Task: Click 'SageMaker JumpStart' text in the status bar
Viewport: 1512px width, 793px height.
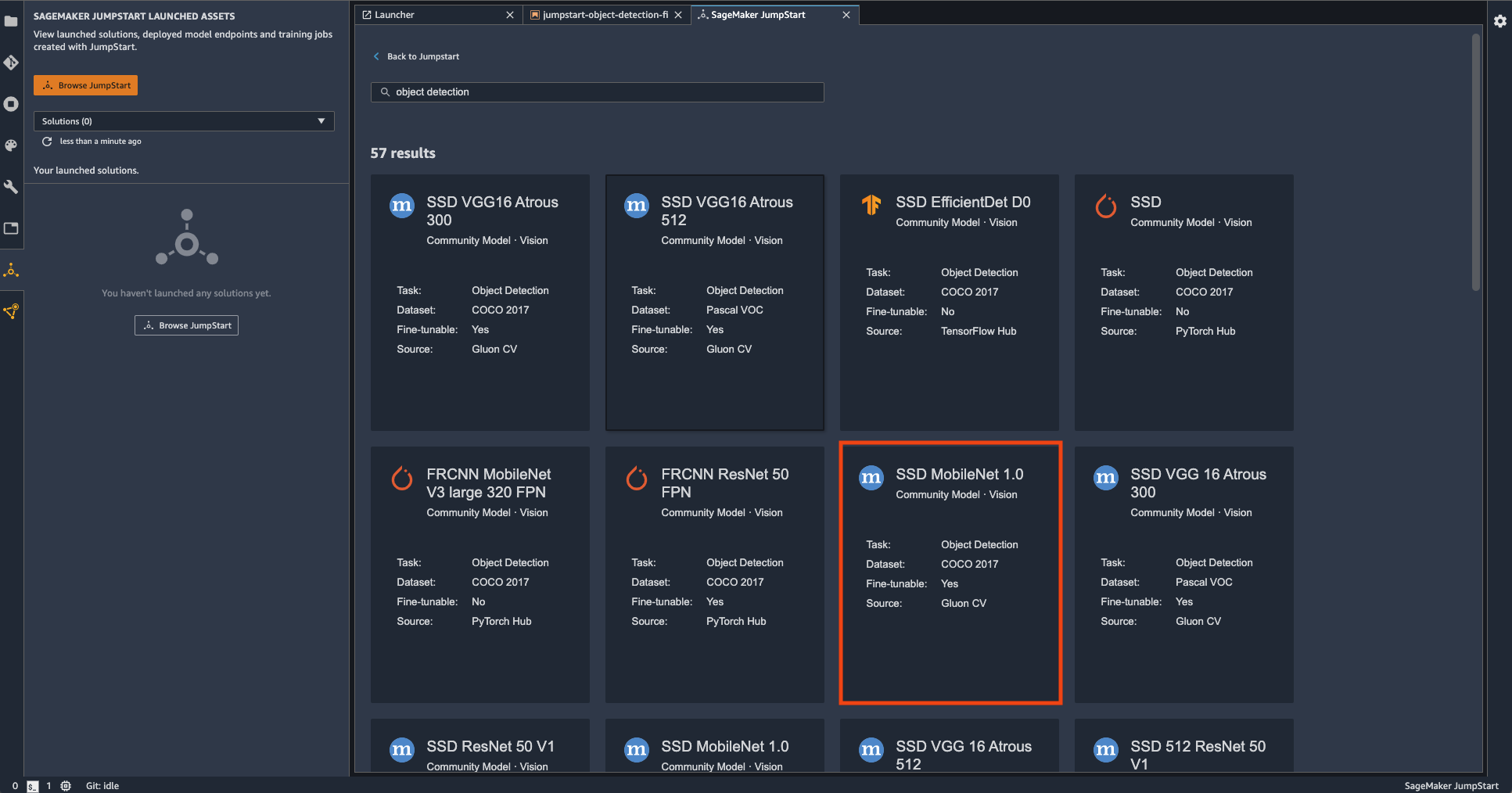Action: 1451,786
